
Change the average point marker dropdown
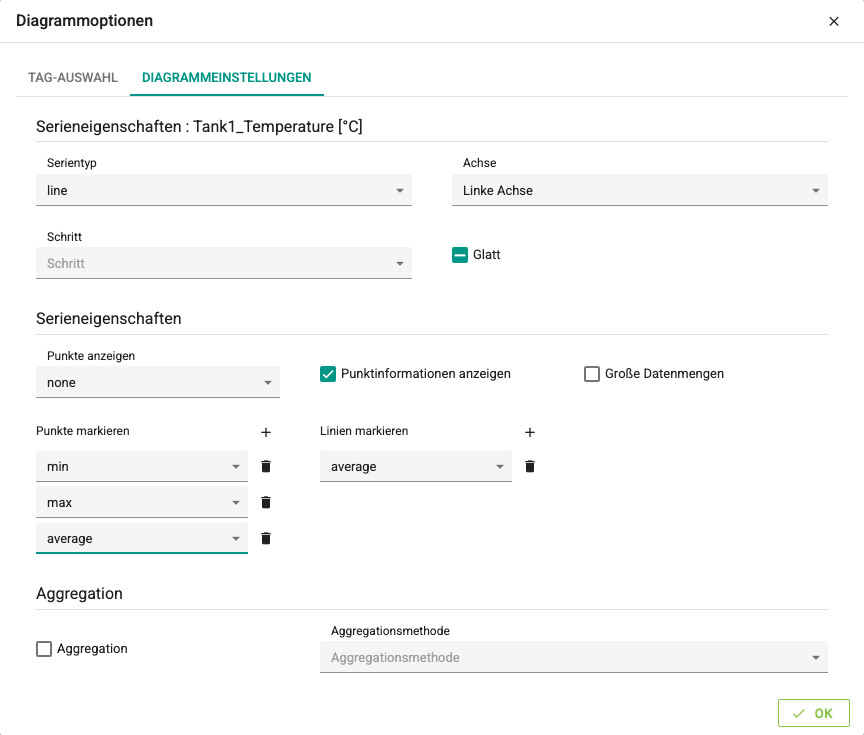(x=142, y=538)
